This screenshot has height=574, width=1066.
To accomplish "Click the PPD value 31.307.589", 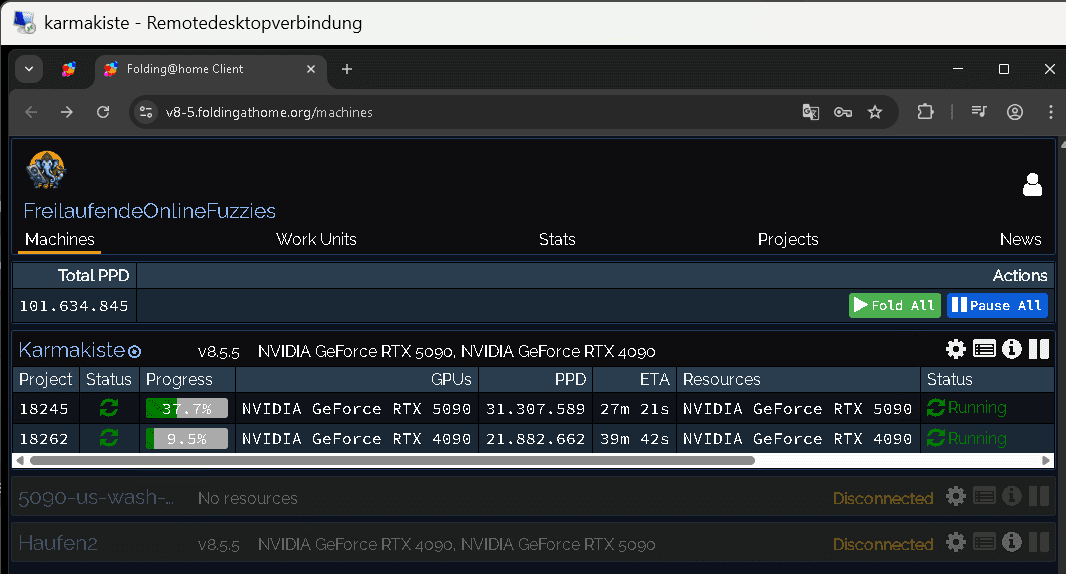I will tap(535, 409).
